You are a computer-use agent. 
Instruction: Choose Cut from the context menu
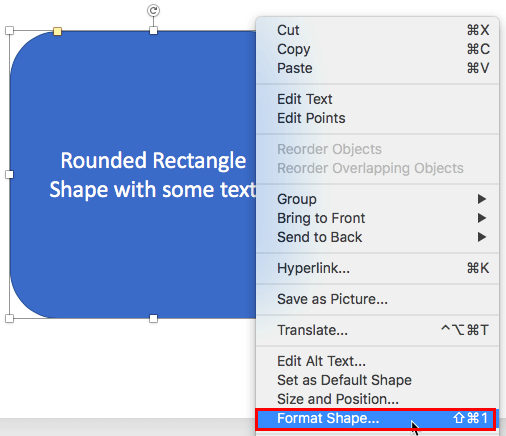(377, 30)
